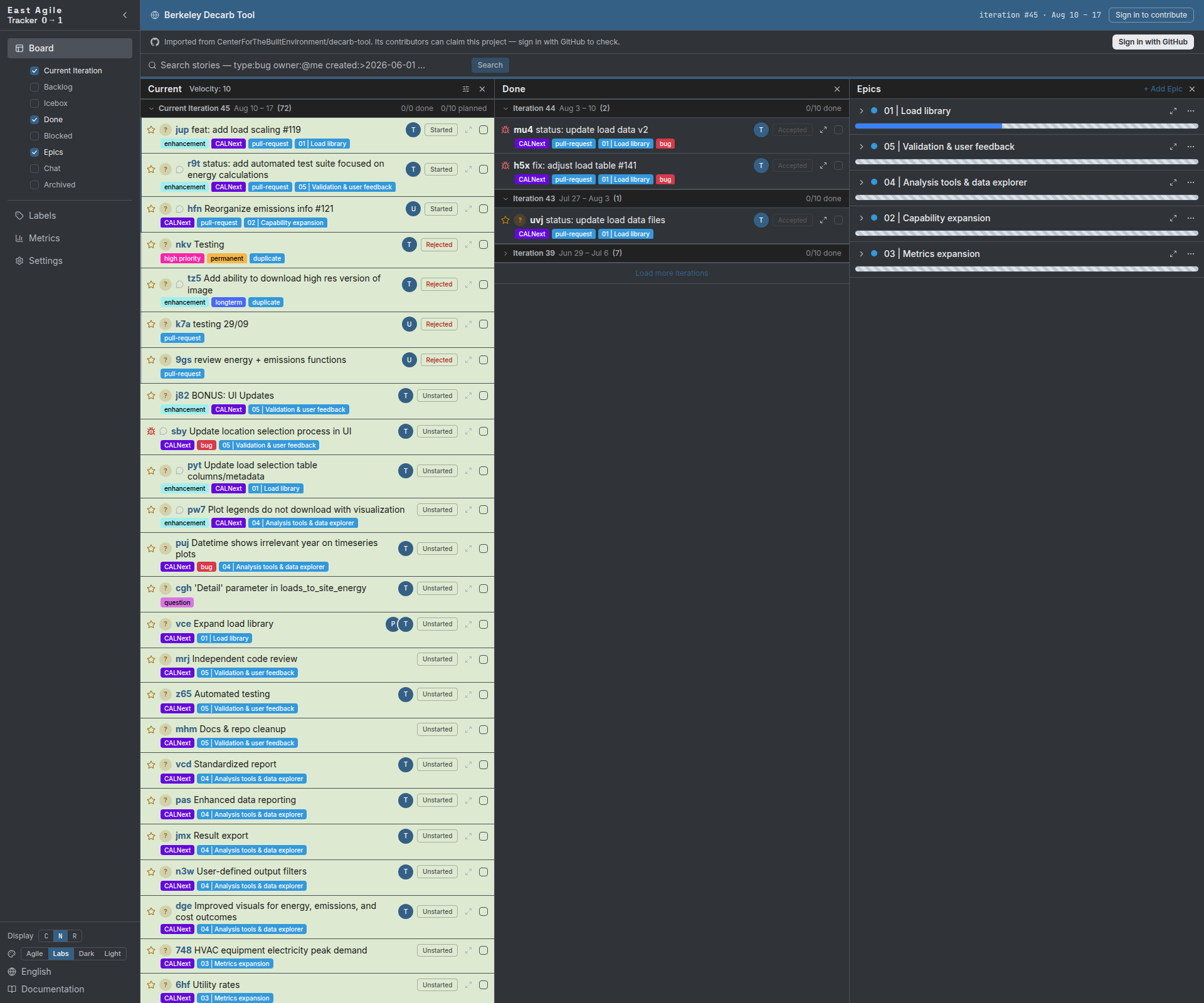Click the GitHub icon in the import notice
1204x1003 pixels.
point(155,42)
